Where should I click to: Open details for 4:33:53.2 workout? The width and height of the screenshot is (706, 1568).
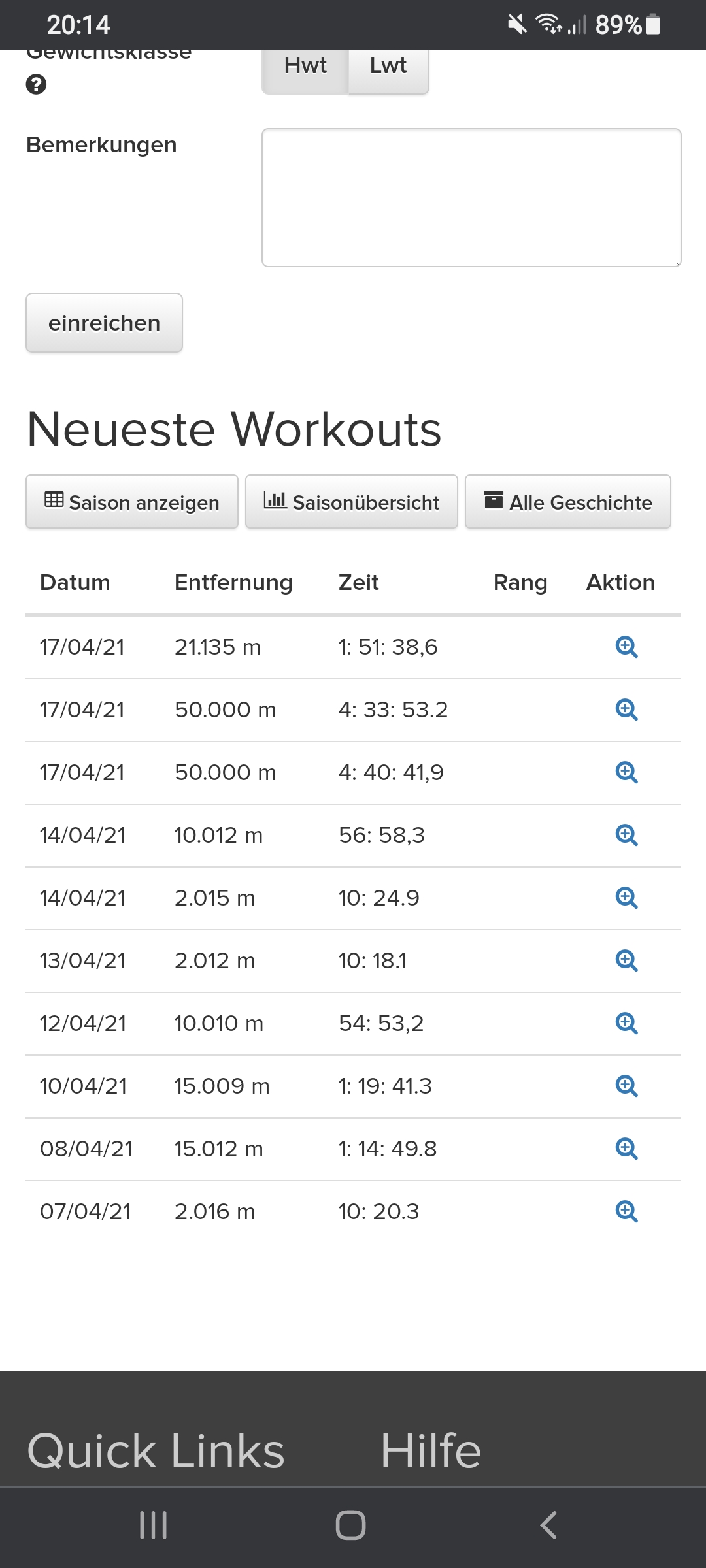click(x=626, y=710)
